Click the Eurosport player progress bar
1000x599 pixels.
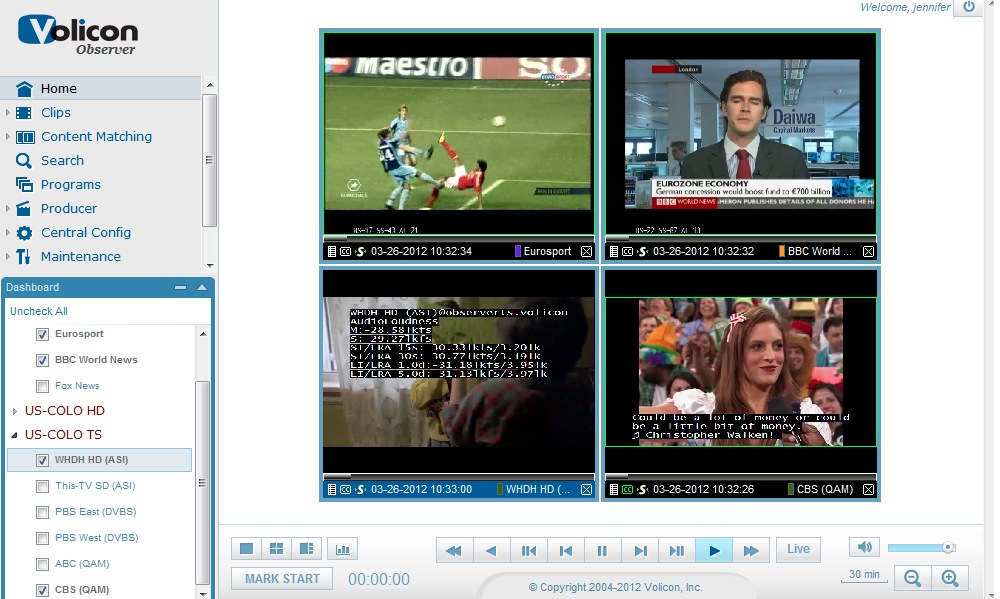459,239
